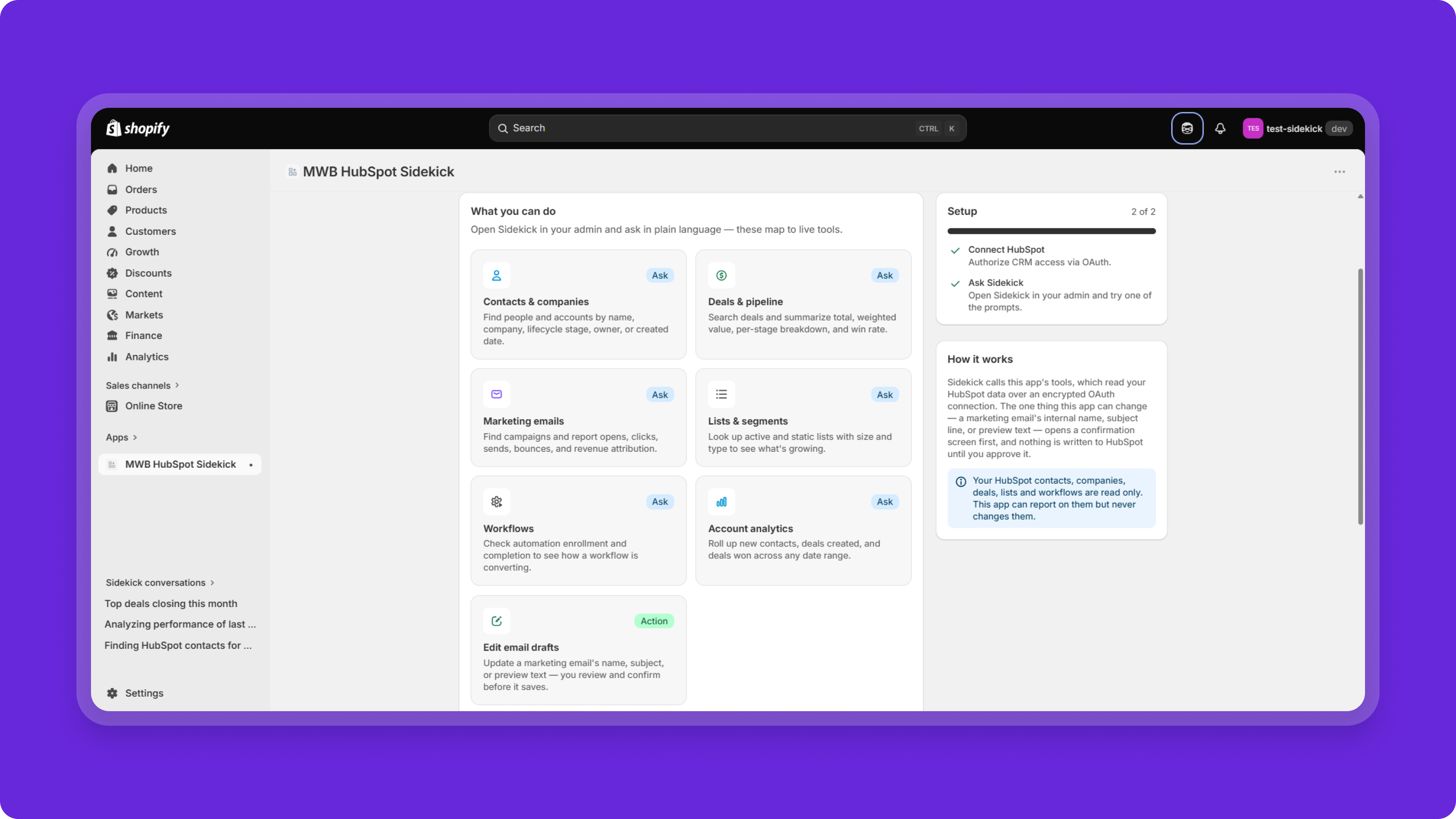Viewport: 1456px width, 819px height.
Task: Click the Action badge on Edit email drafts
Action: point(653,621)
